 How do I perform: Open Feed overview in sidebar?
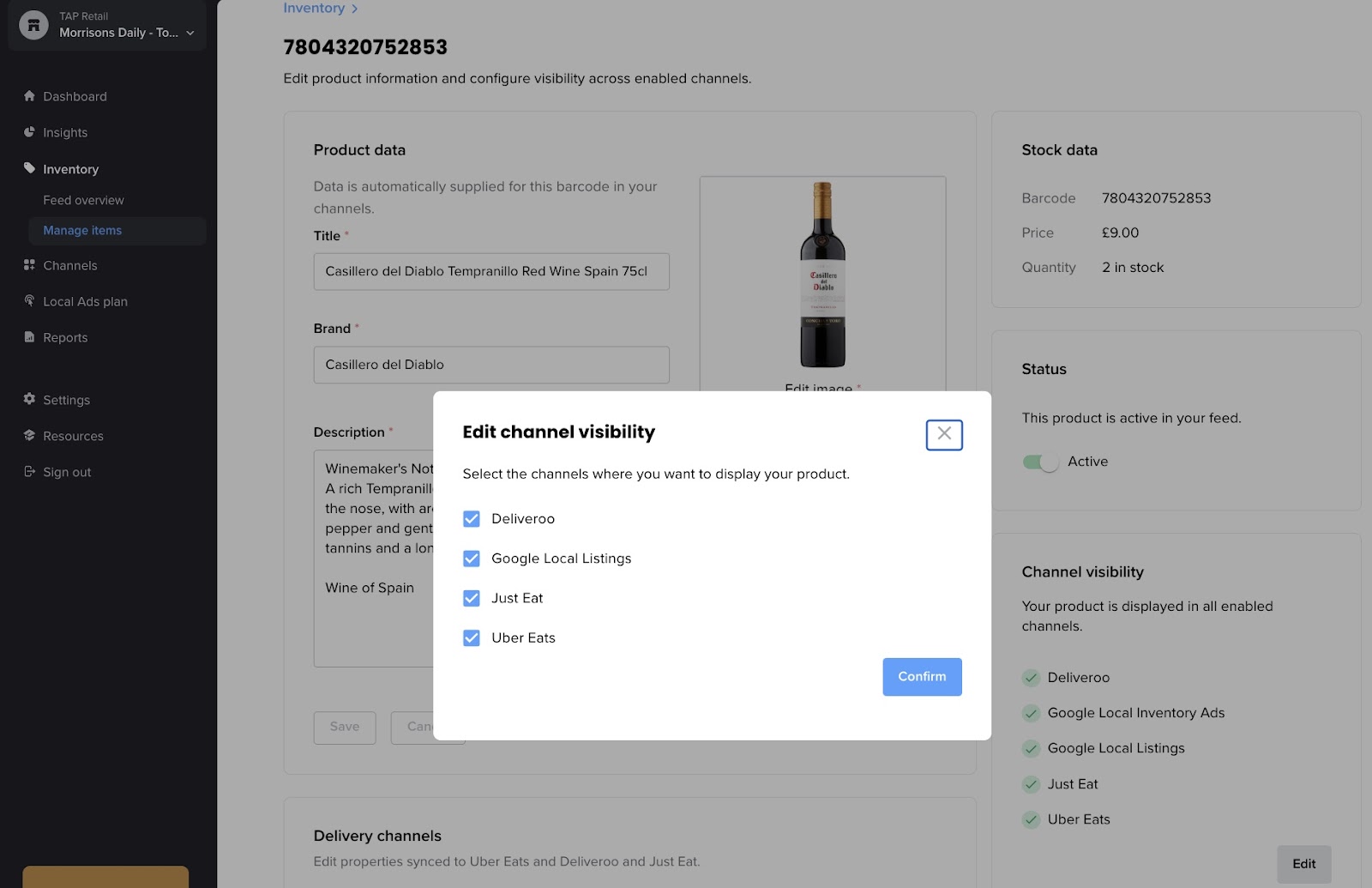click(x=83, y=200)
